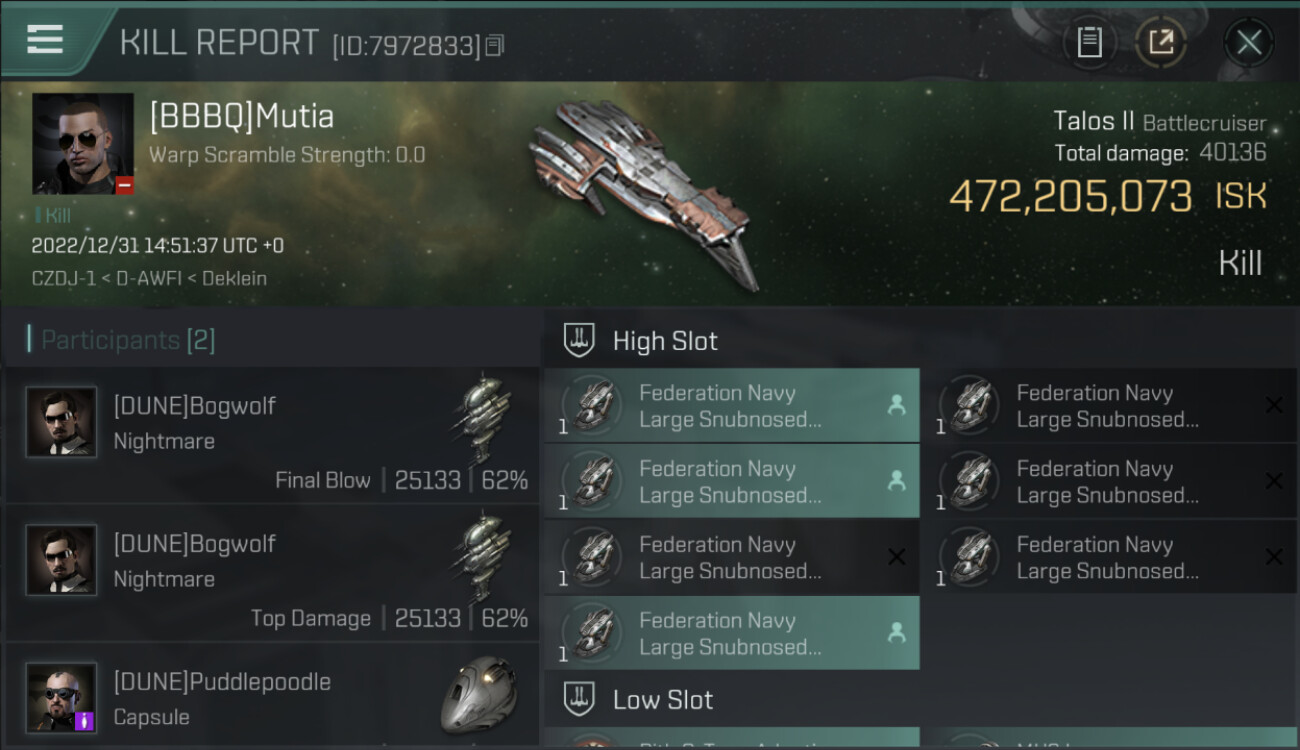The height and width of the screenshot is (750, 1300).
Task: Inspect the Talos II ship image
Action: [640, 190]
